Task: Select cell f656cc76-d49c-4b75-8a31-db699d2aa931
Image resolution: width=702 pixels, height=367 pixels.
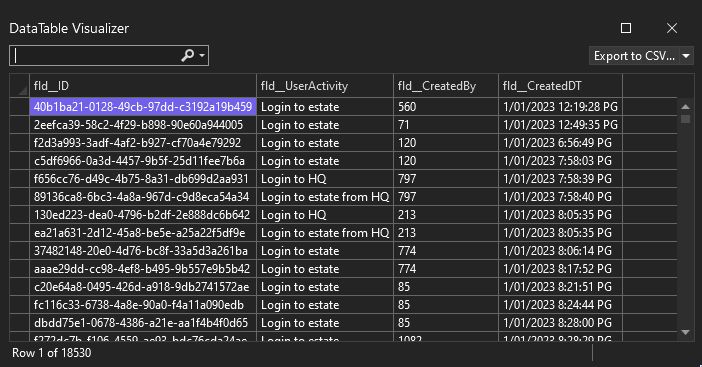Action: pos(143,179)
